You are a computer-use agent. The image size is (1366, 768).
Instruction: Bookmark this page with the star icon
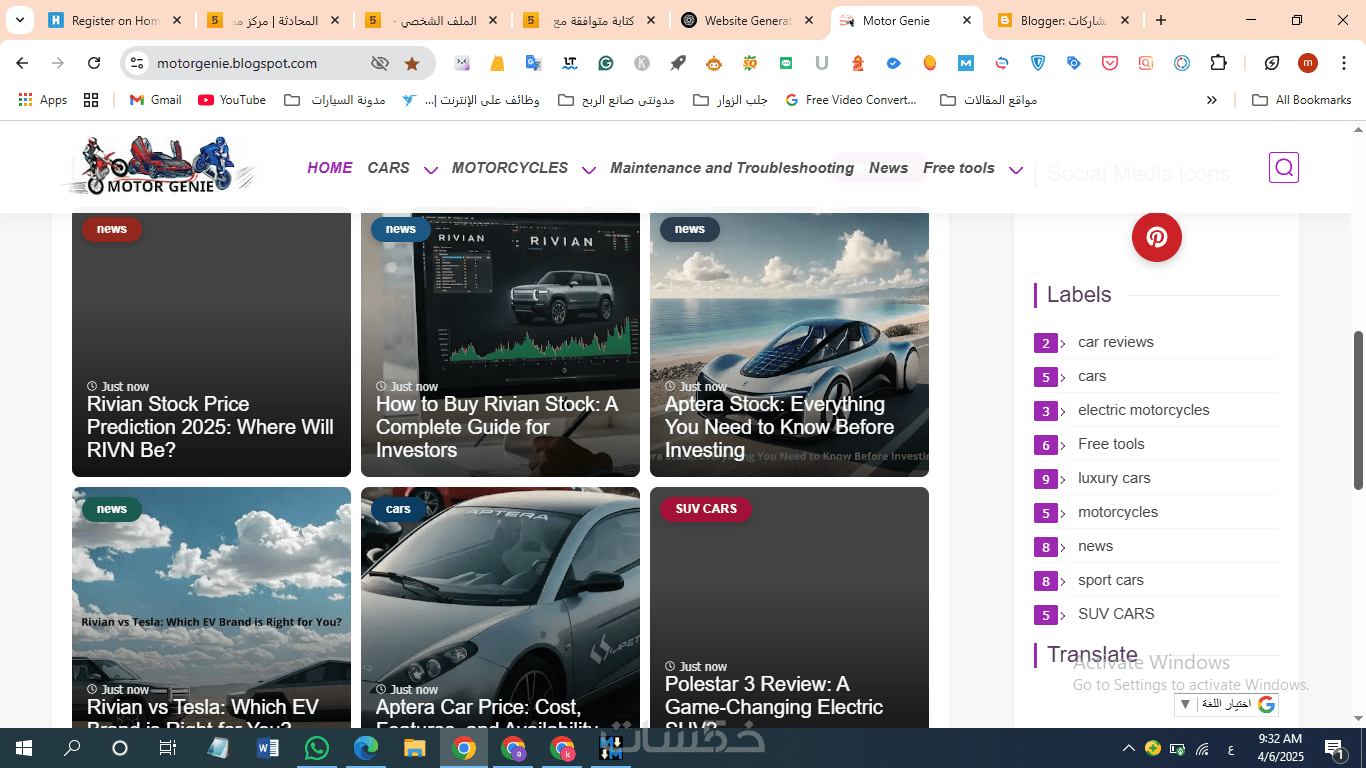[412, 63]
